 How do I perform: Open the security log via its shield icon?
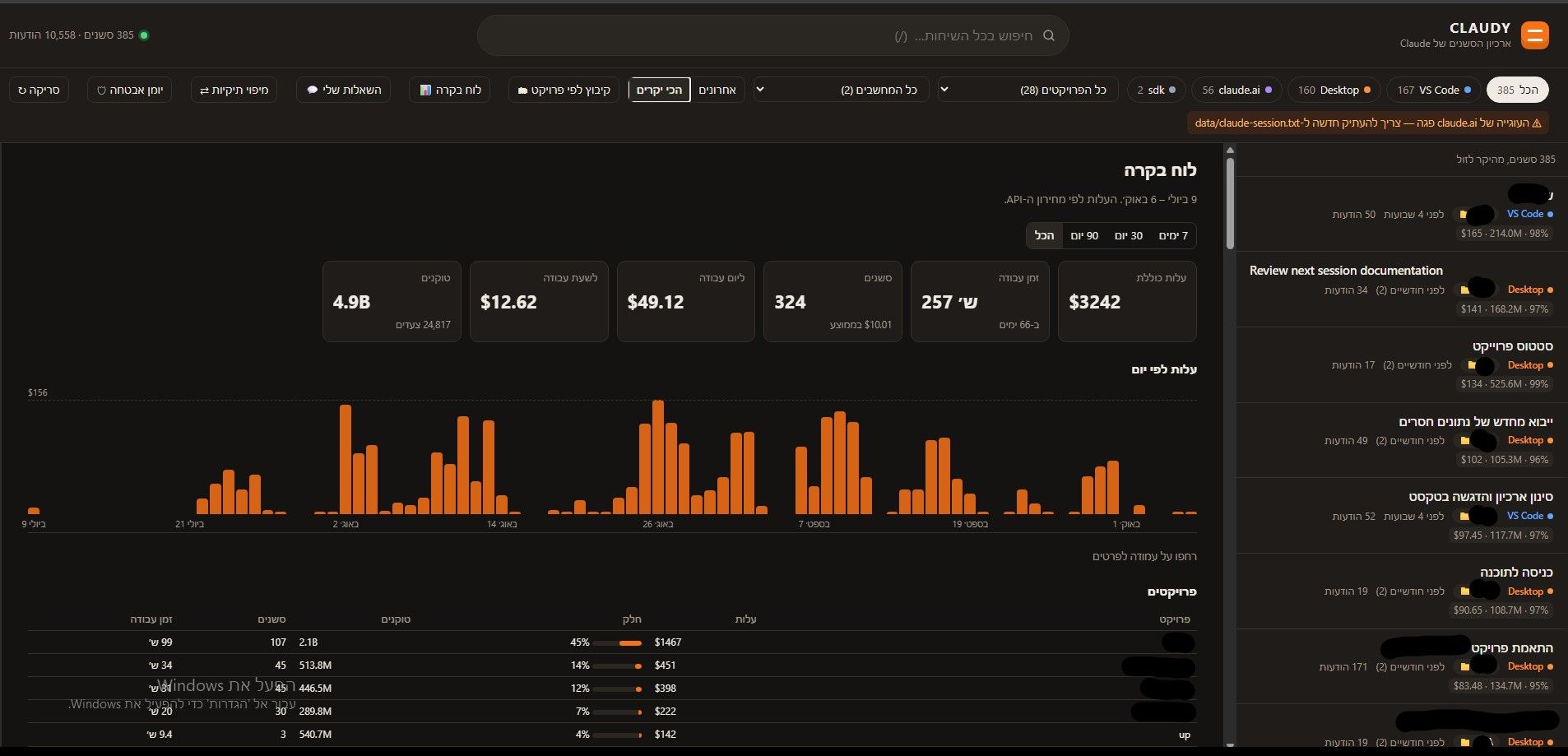101,90
